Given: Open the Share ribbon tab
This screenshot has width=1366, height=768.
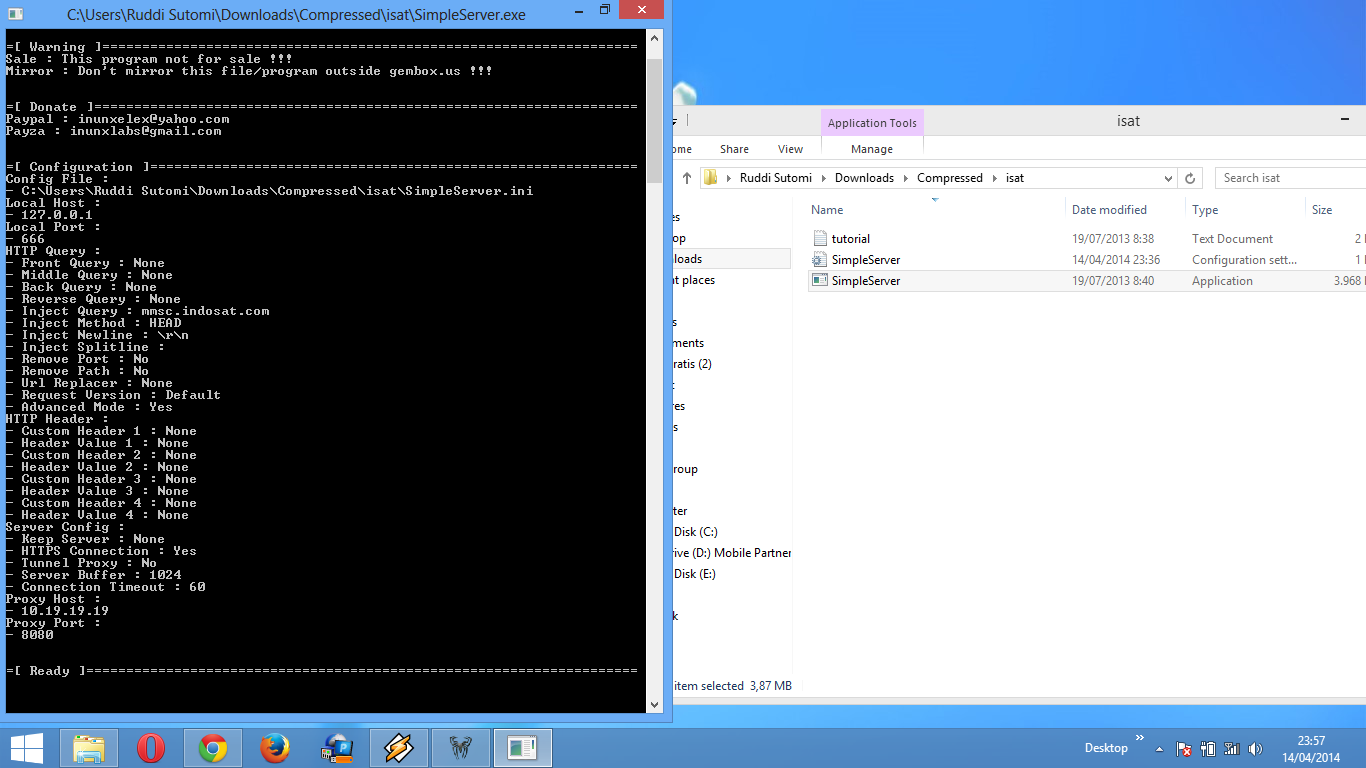Looking at the screenshot, I should pos(734,149).
